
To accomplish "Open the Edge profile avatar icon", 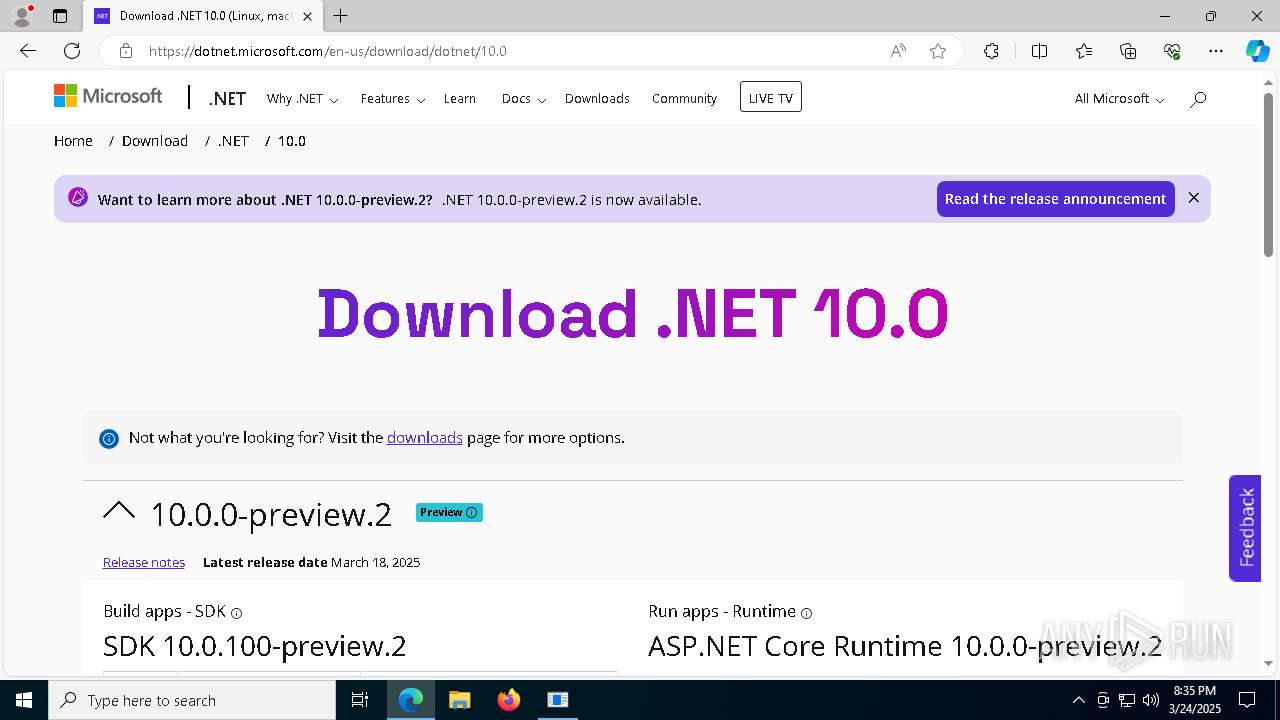I will 22,16.
